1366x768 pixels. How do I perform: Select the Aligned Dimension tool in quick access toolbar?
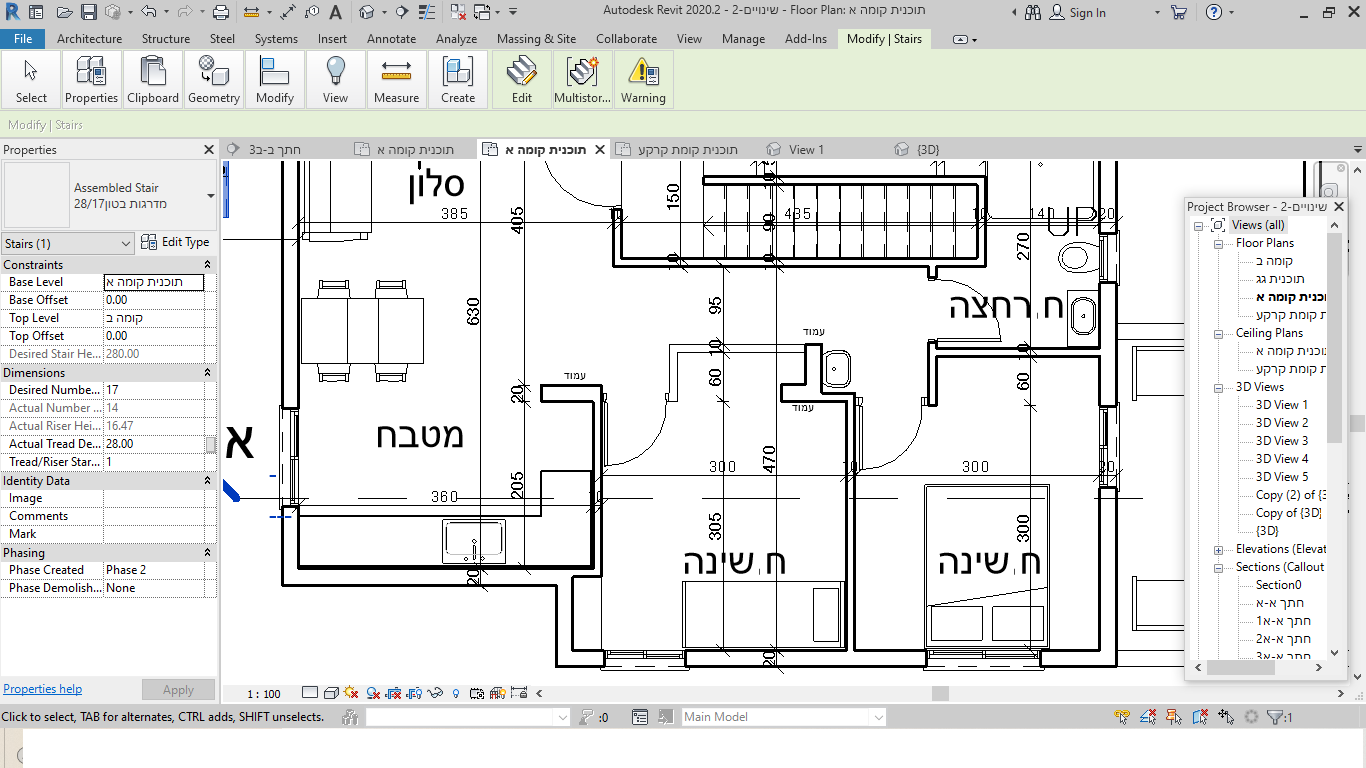(288, 12)
